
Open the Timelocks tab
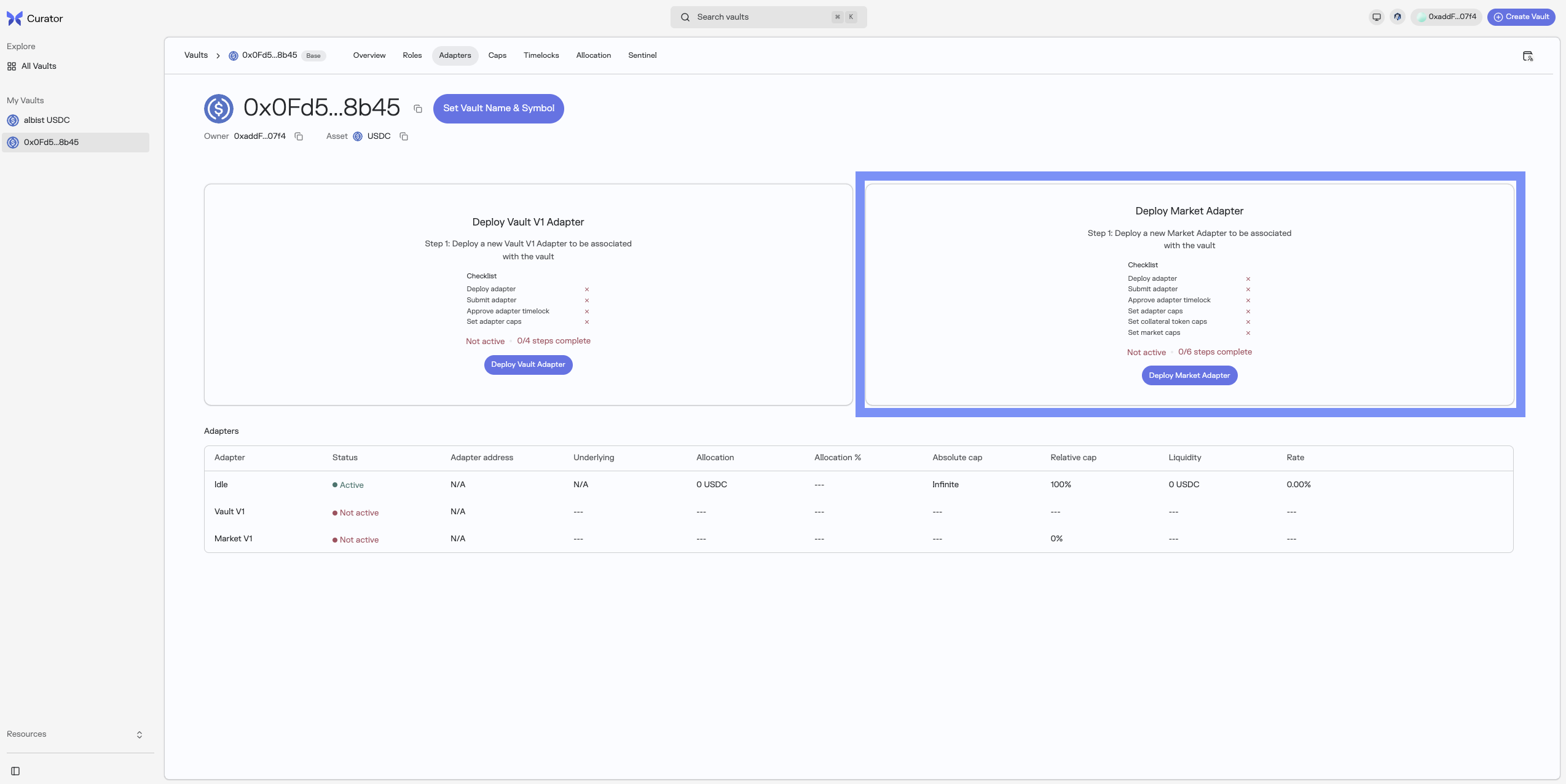tap(541, 55)
